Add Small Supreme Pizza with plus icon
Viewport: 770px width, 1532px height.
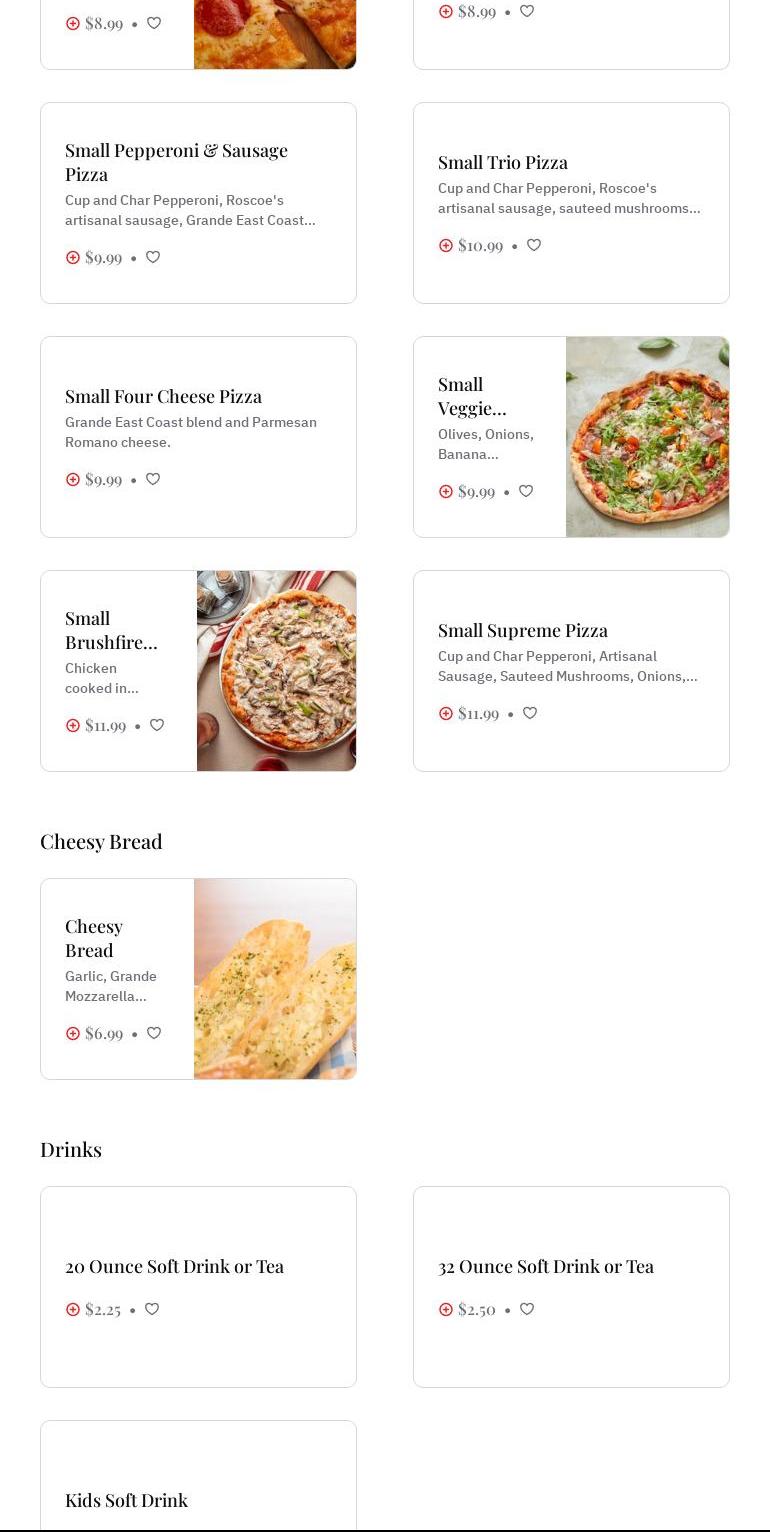[446, 714]
